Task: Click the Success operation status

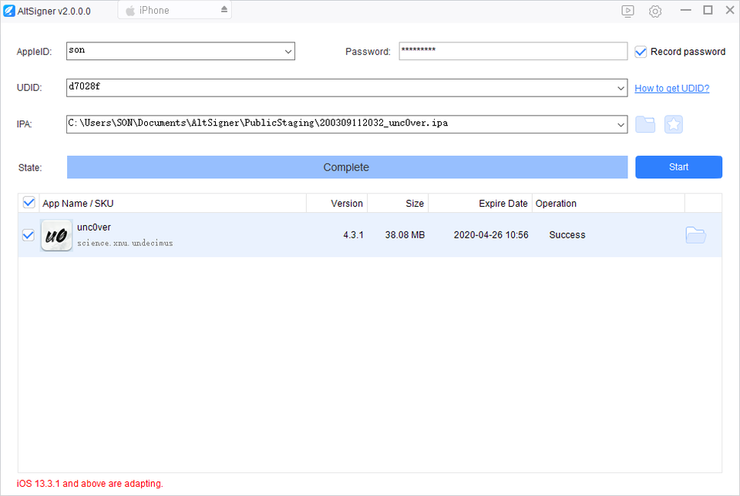Action: (567, 235)
